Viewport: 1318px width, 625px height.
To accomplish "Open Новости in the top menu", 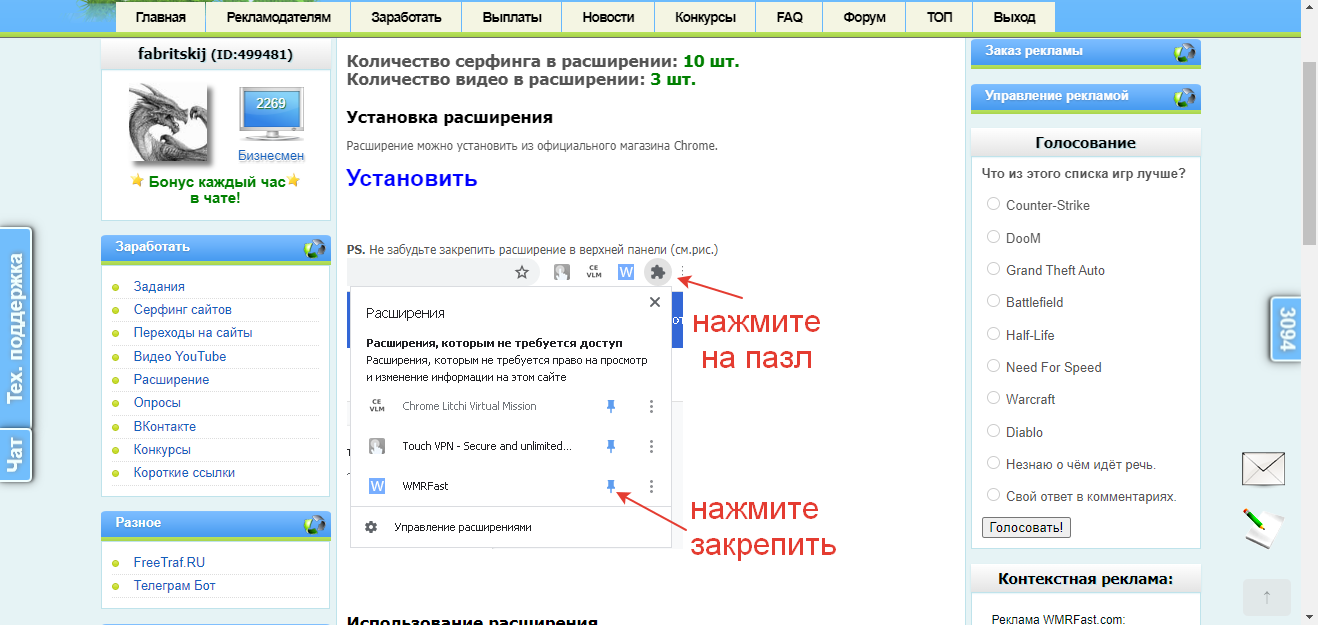I will pos(608,17).
